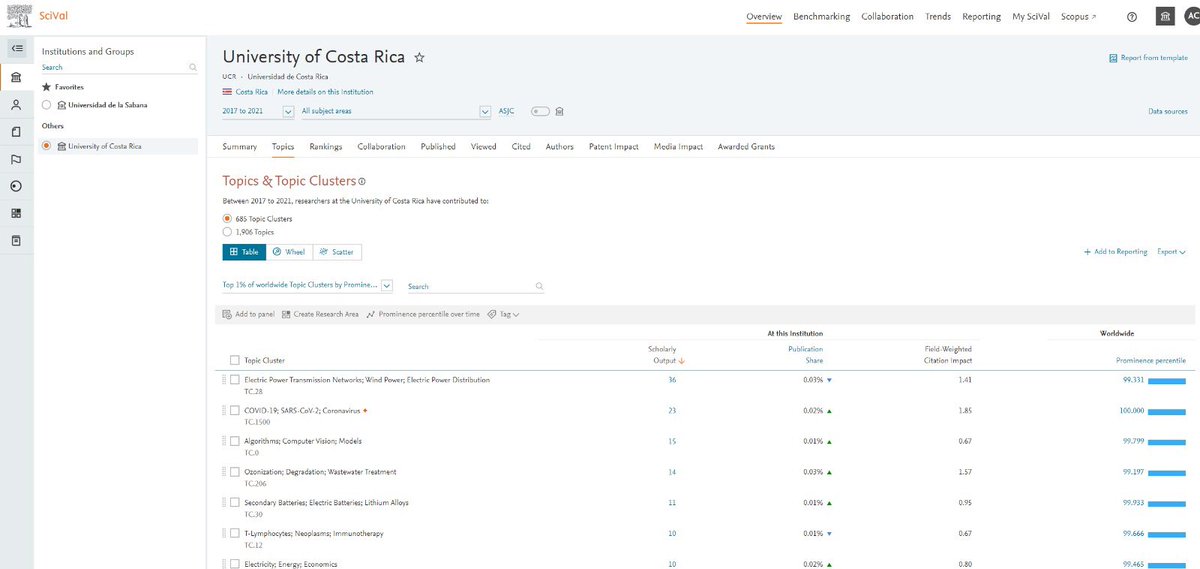Open the Awarded Grants tab

coord(746,147)
